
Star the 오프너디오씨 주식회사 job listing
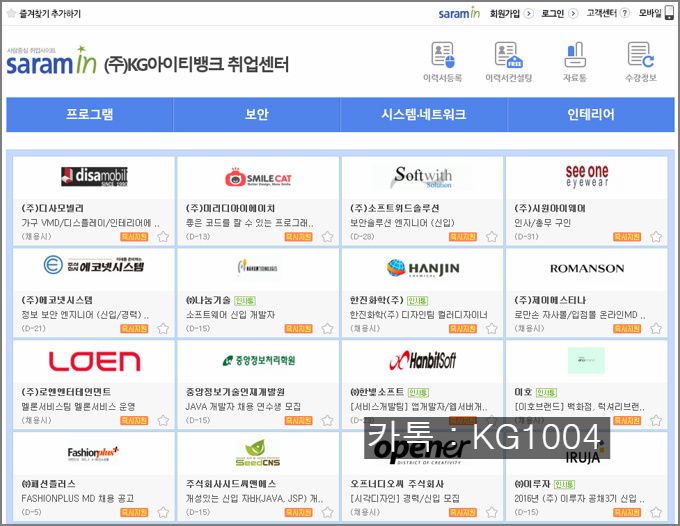491,513
